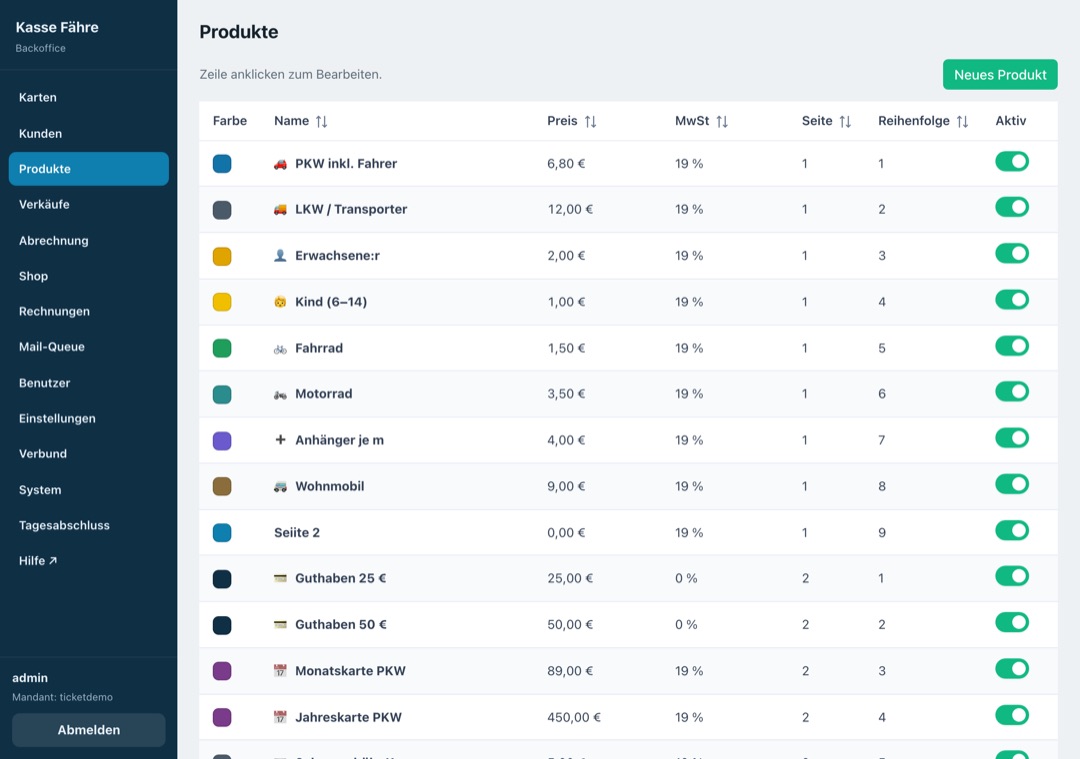Switch off Aktiv for Monatskarte PKW
This screenshot has width=1080, height=759.
[1012, 669]
